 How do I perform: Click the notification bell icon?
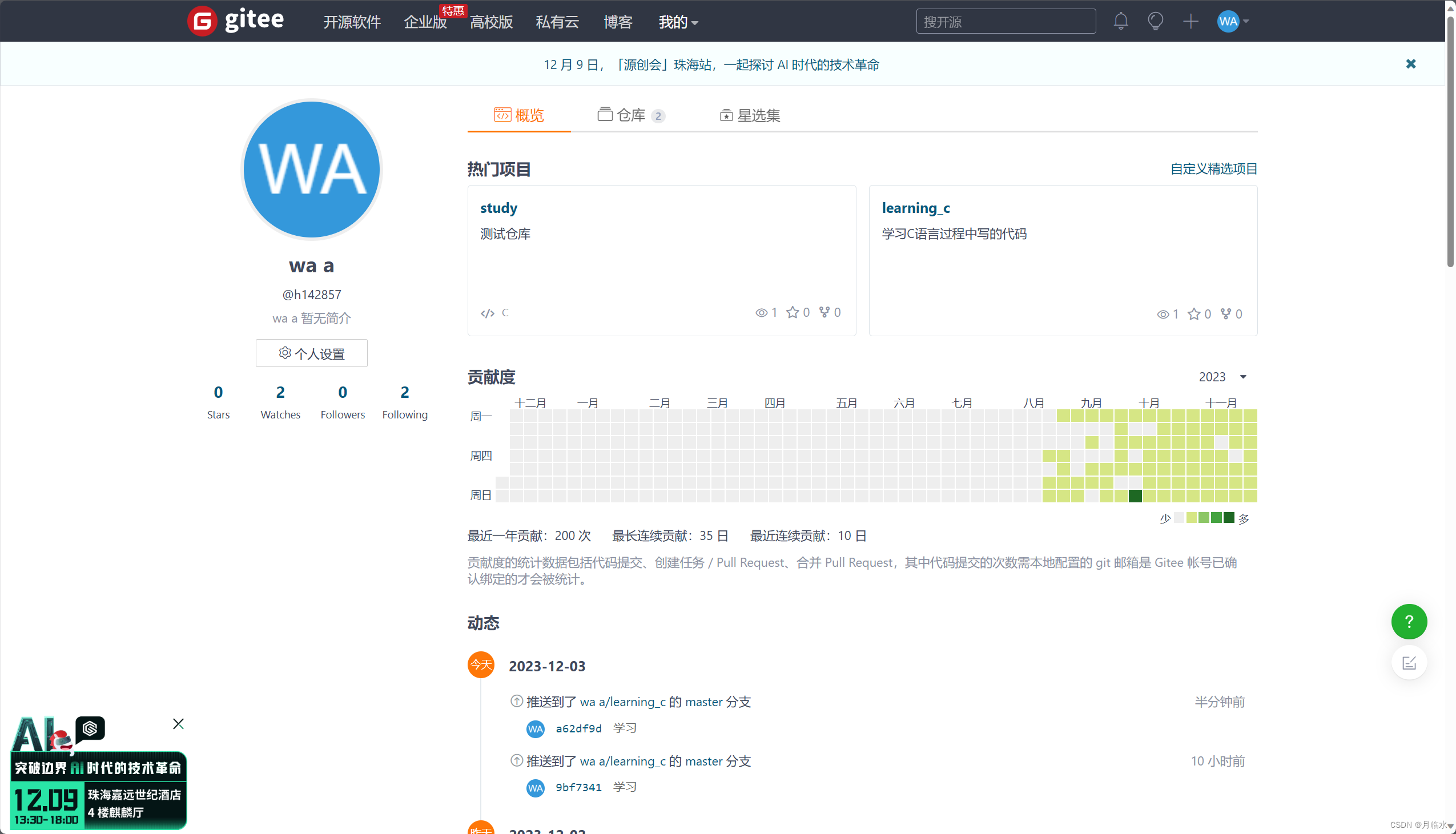click(1120, 22)
